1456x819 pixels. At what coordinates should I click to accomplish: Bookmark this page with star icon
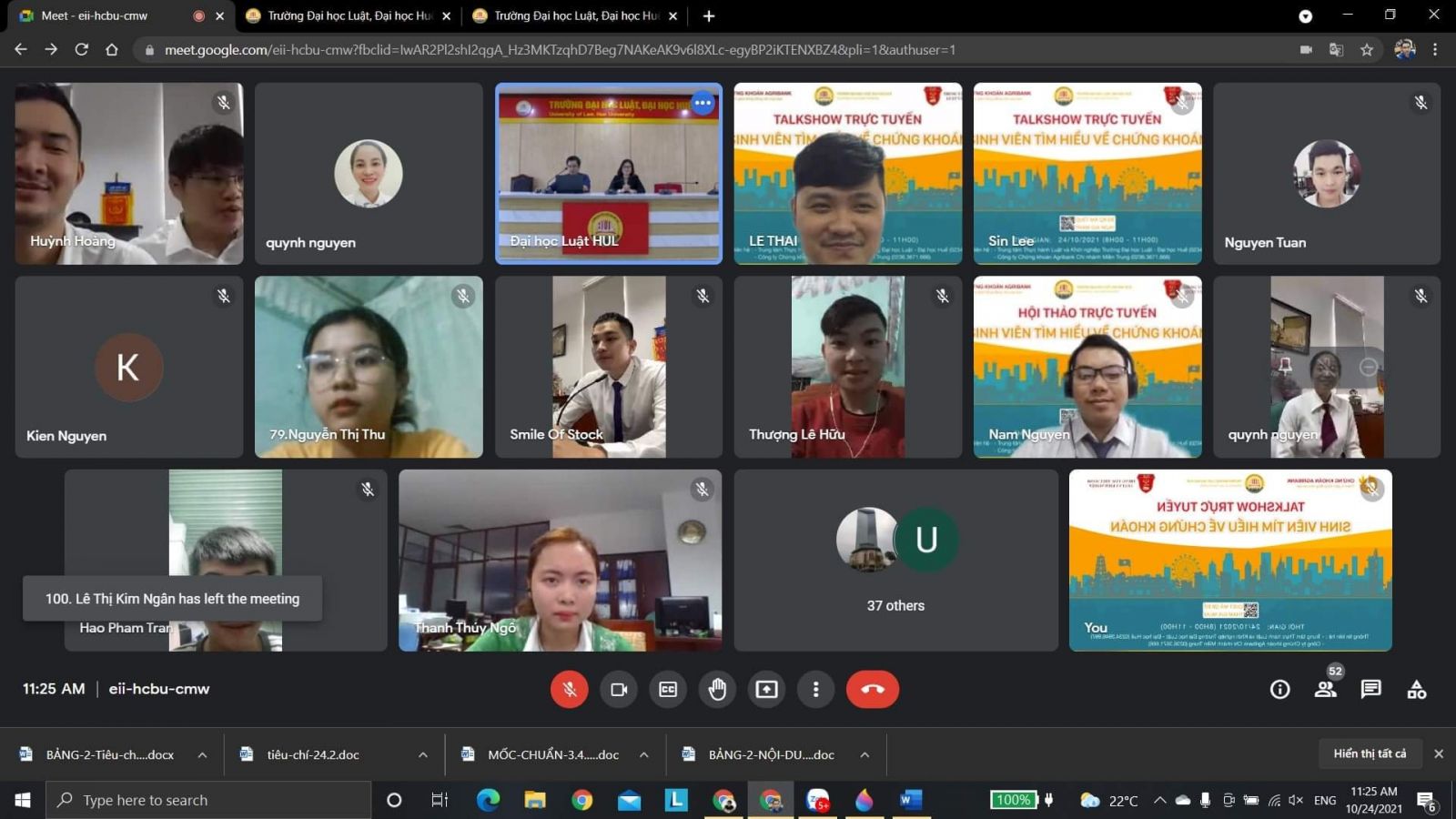(1366, 50)
